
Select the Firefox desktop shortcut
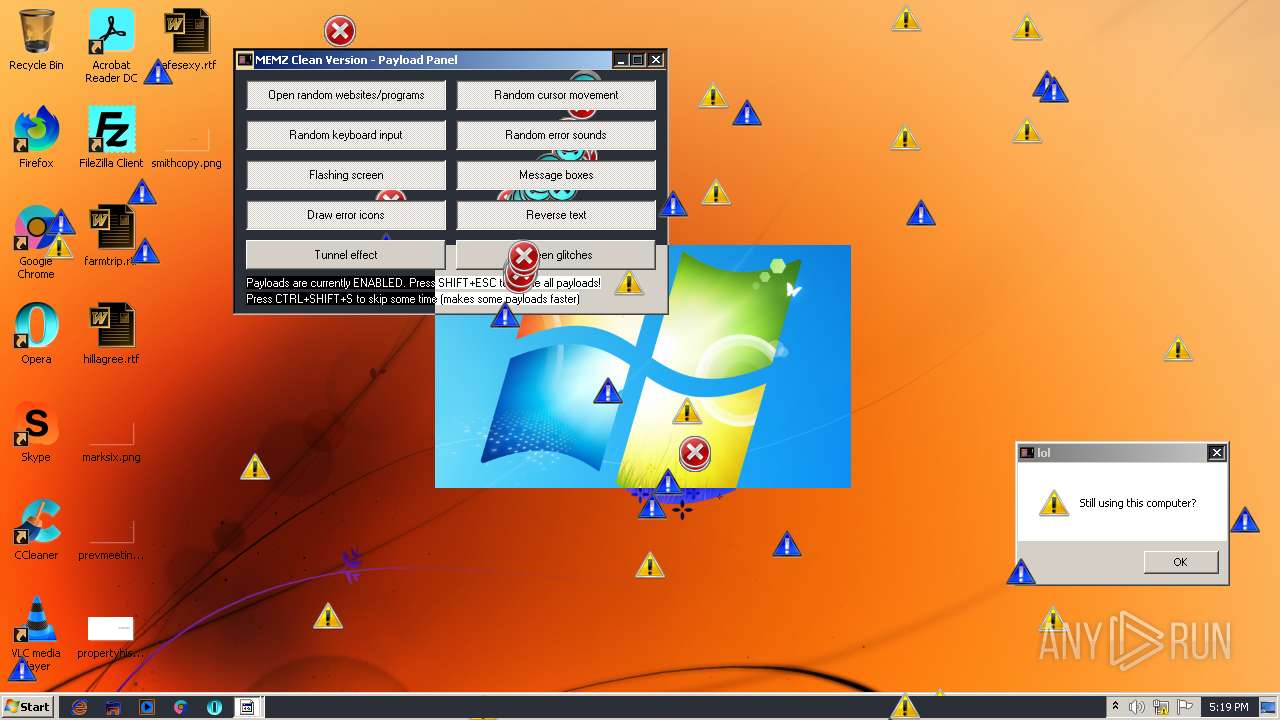click(x=36, y=138)
